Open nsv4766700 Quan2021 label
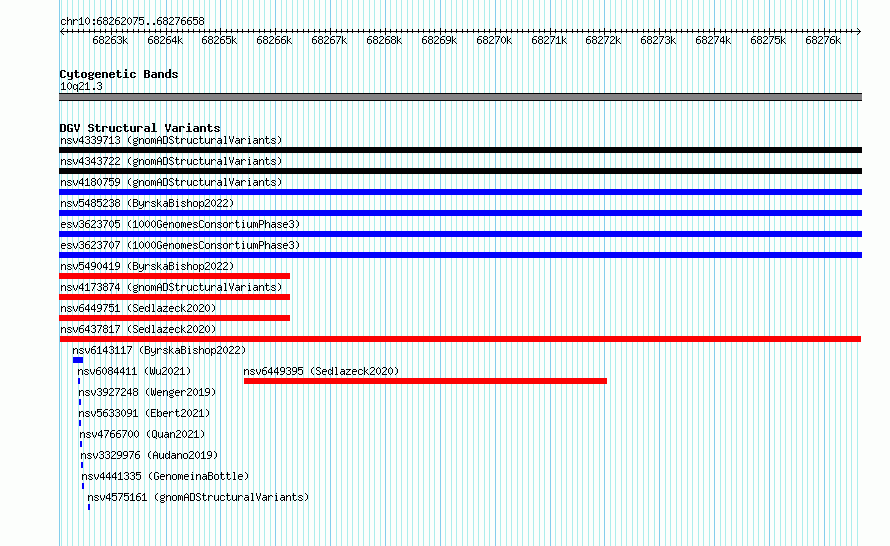The image size is (890, 546). tap(142, 434)
